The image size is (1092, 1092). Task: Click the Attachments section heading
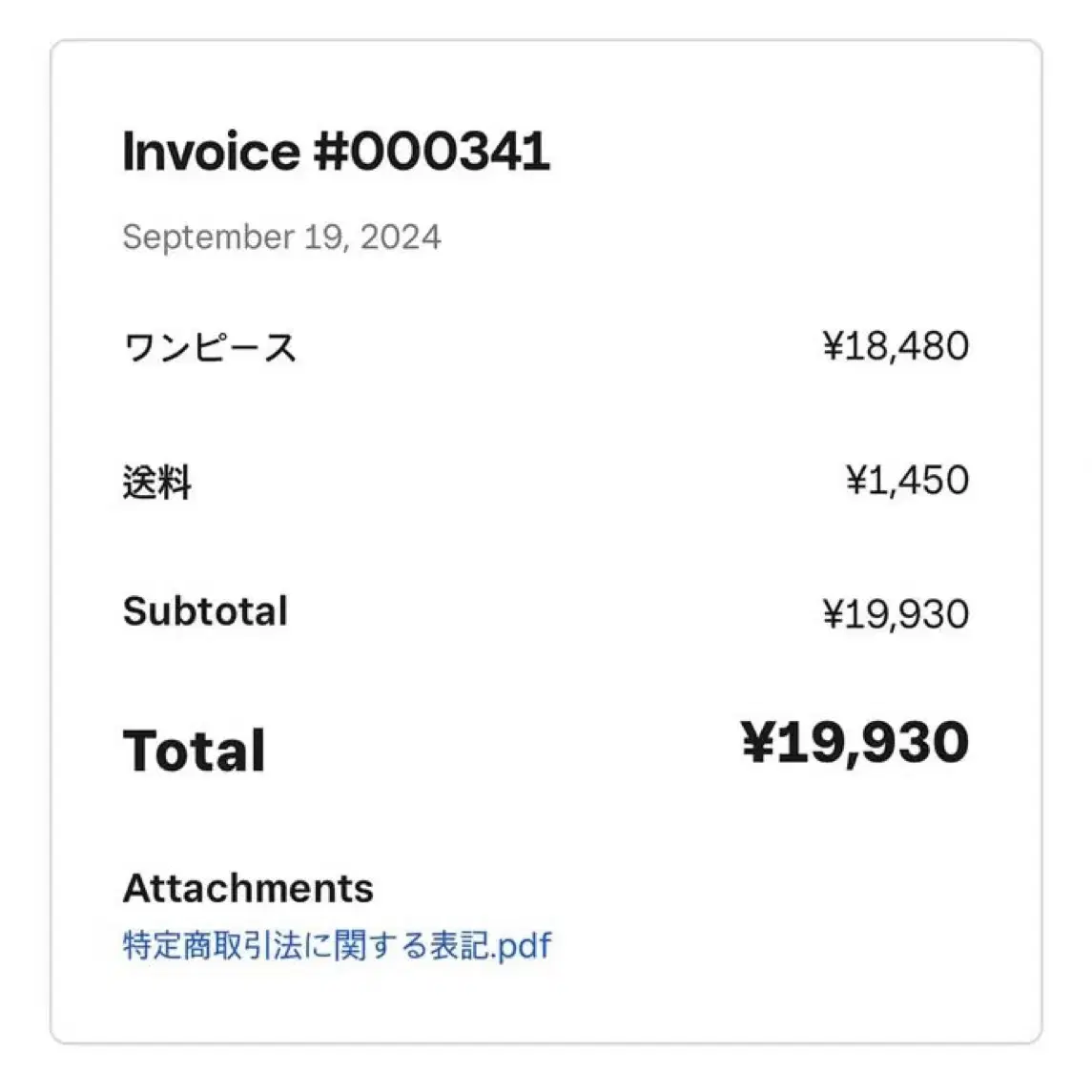click(x=248, y=888)
